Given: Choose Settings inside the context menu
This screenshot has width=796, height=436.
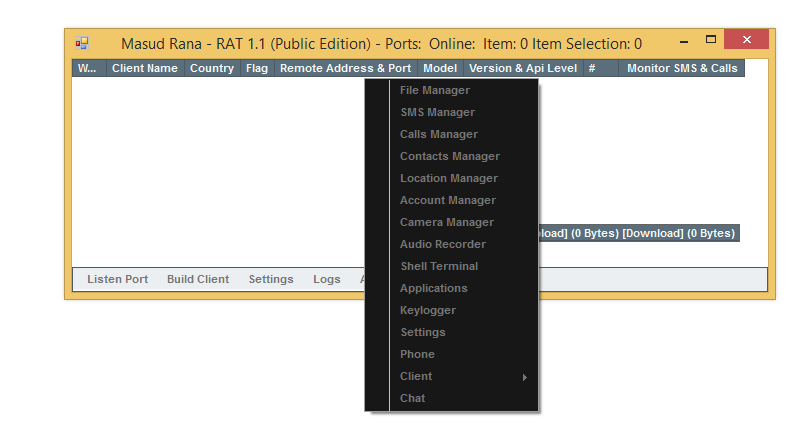Looking at the screenshot, I should click(422, 332).
